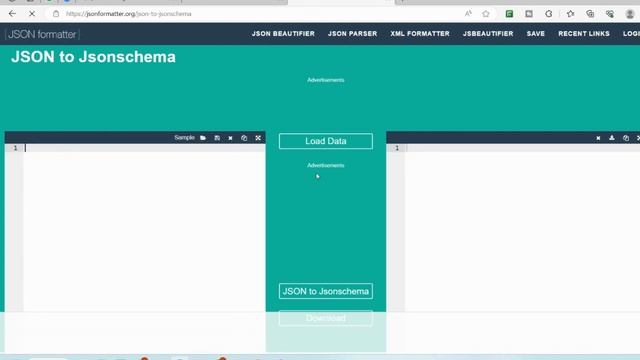View site information lock icon
Viewport: 640px width, 360px height.
pyautogui.click(x=56, y=14)
